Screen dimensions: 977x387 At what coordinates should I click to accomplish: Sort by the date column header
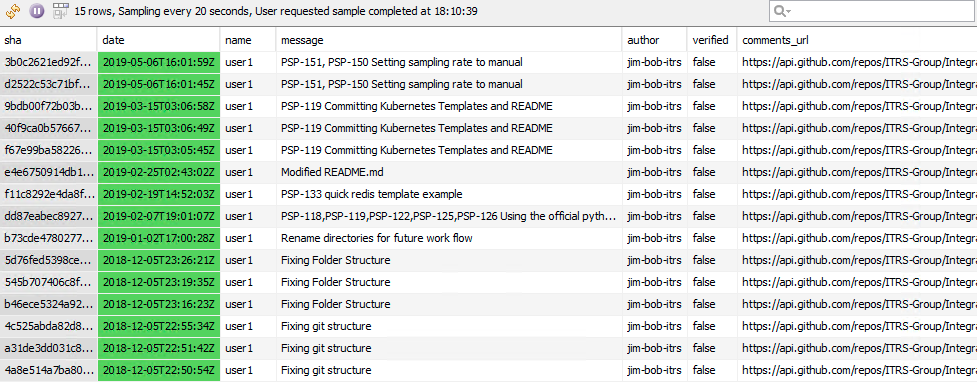pyautogui.click(x=159, y=40)
